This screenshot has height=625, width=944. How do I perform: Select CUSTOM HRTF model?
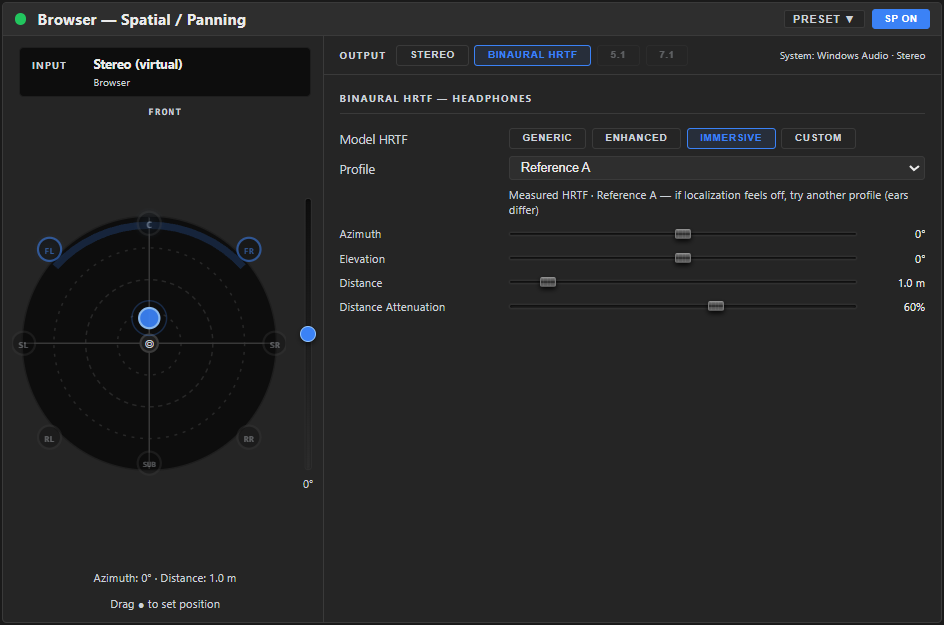(818, 138)
